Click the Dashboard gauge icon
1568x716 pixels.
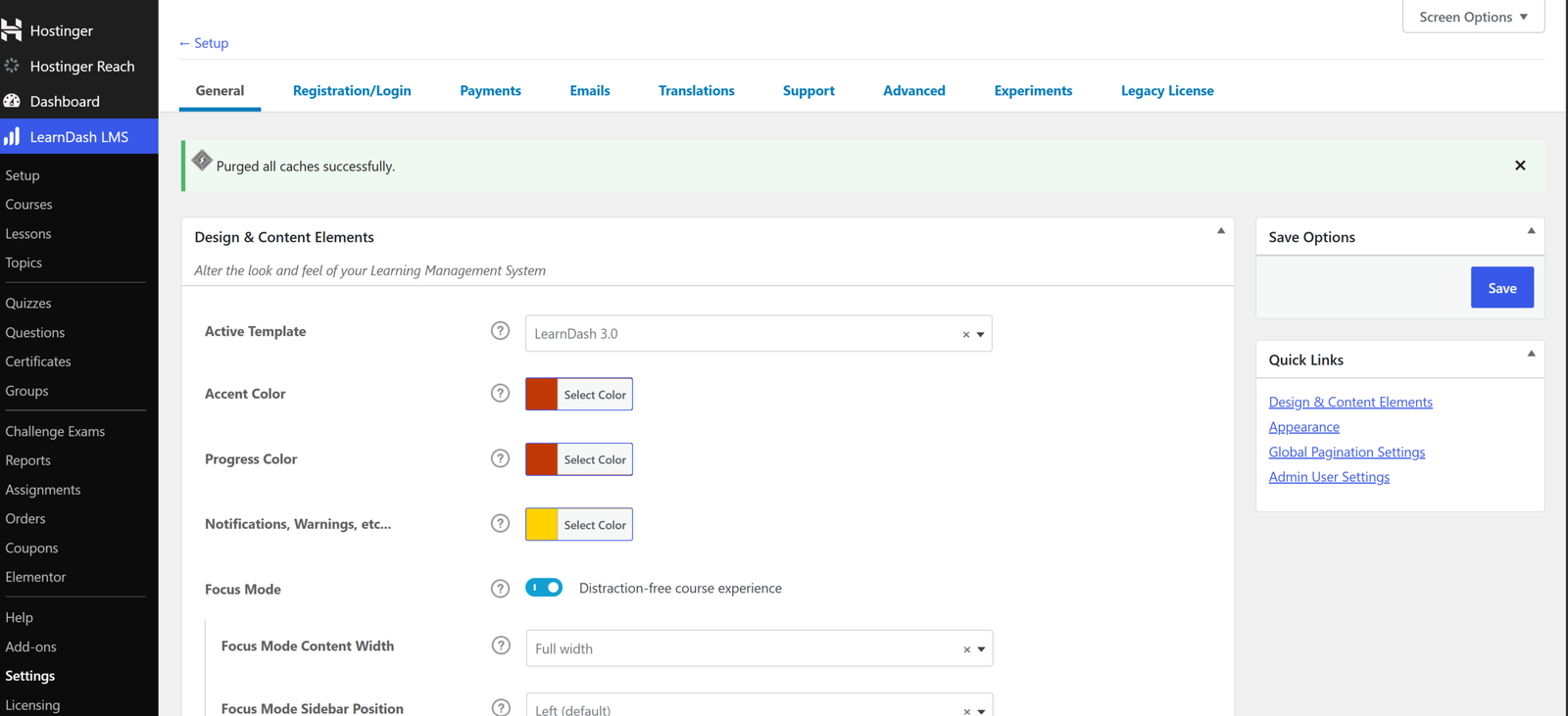(12, 101)
